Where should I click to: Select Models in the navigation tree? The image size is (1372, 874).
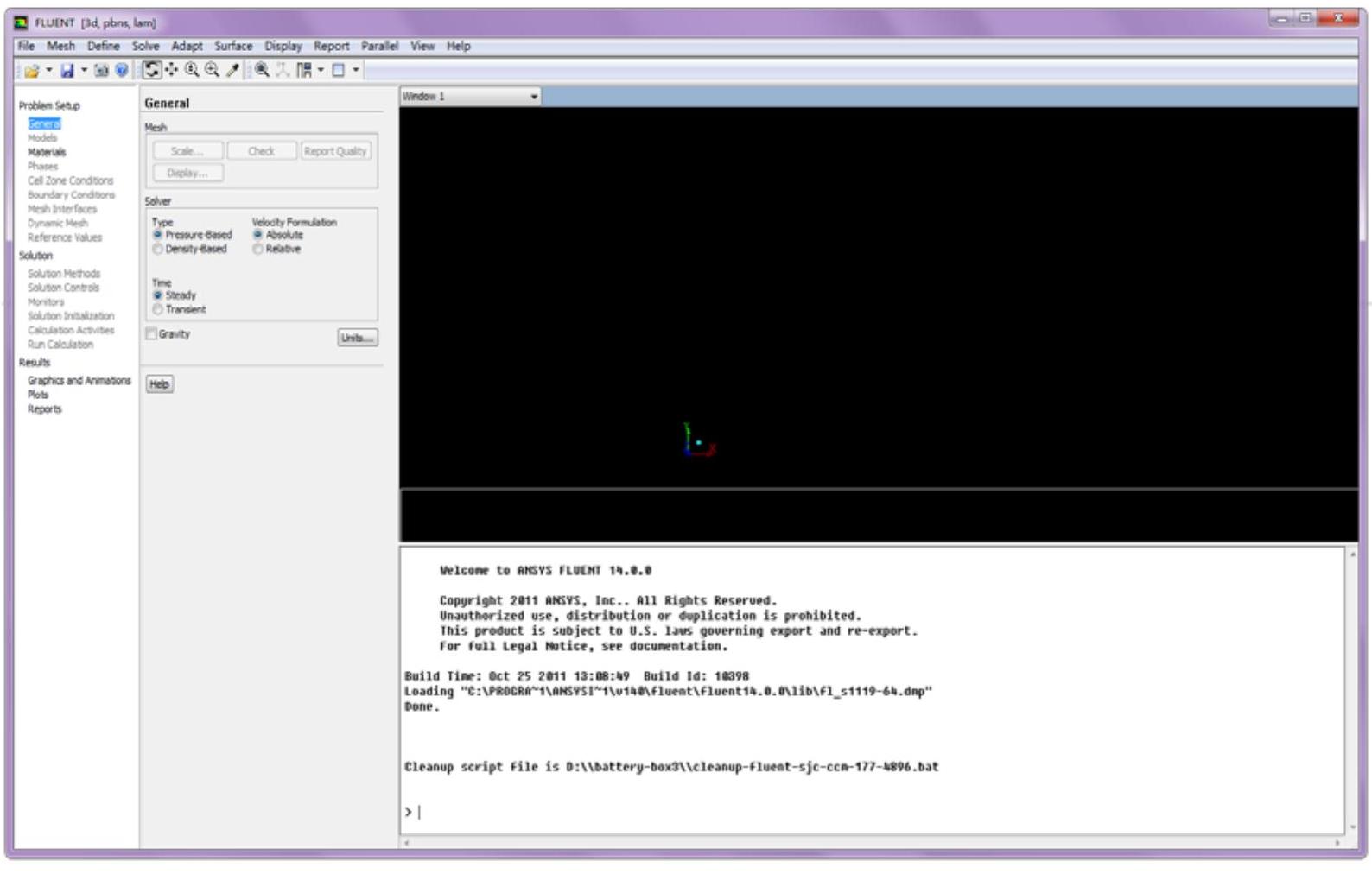tap(42, 138)
